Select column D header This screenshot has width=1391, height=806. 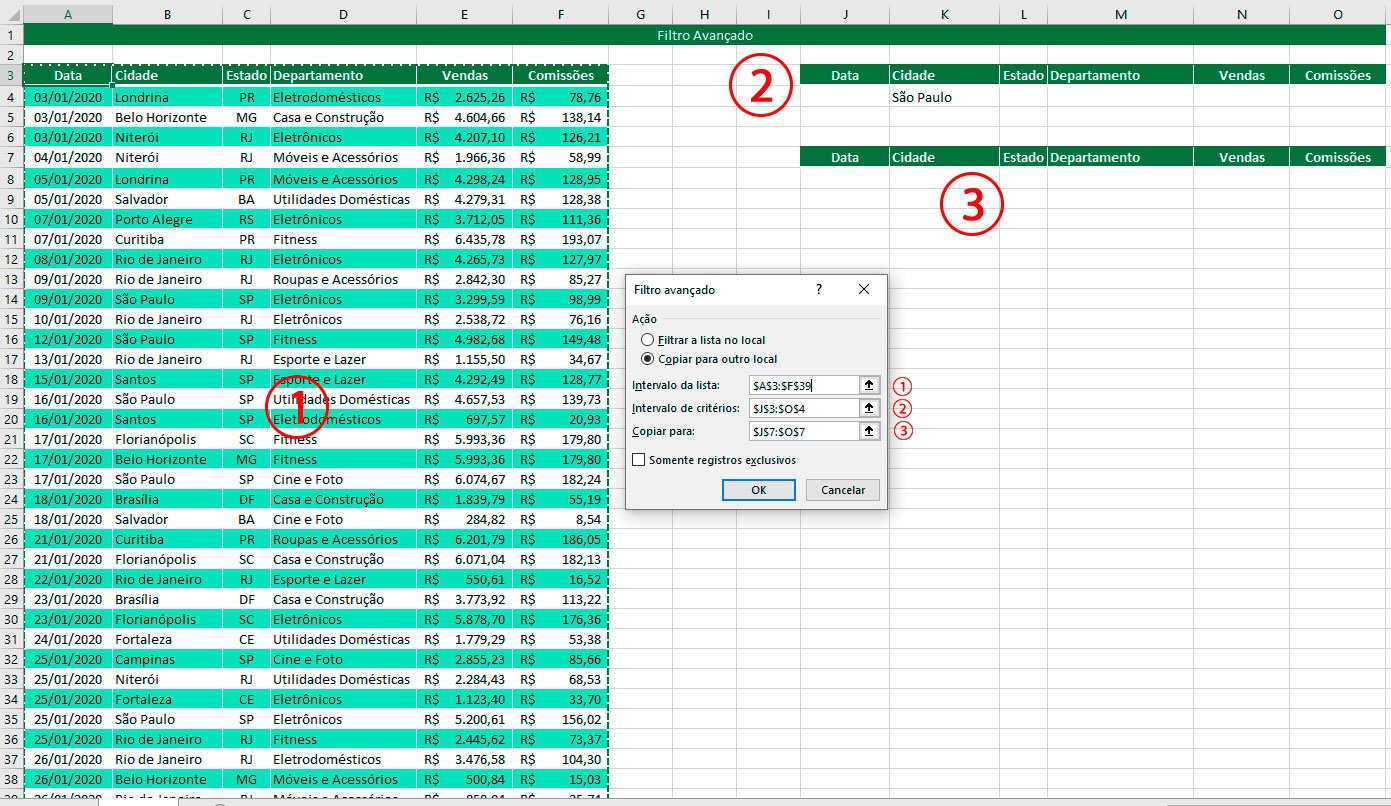click(x=343, y=14)
